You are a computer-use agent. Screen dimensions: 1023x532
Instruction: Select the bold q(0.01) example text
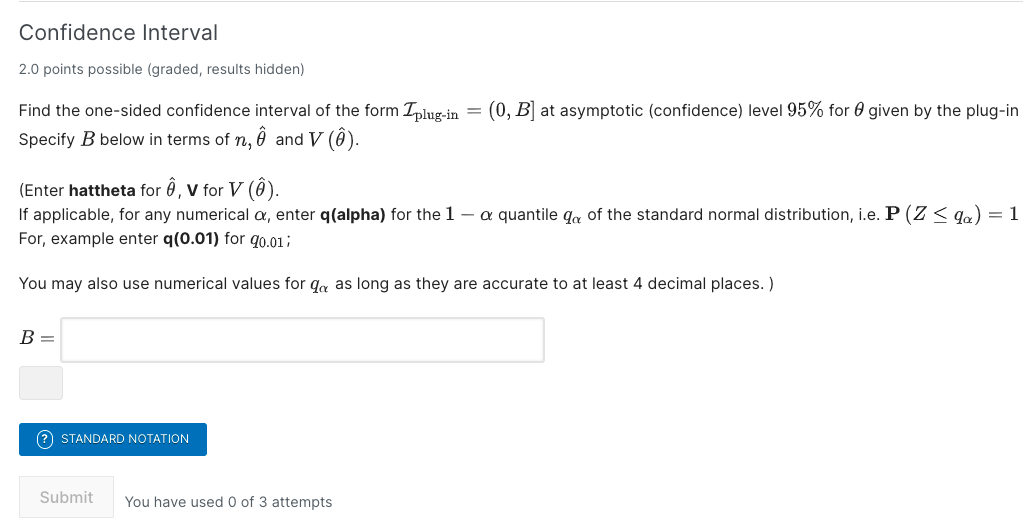point(191,239)
